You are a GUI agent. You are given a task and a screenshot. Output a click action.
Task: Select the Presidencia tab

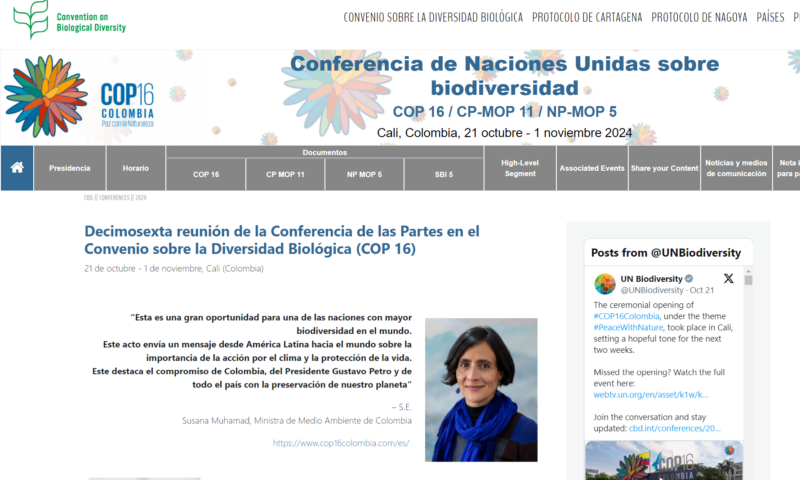pyautogui.click(x=70, y=168)
